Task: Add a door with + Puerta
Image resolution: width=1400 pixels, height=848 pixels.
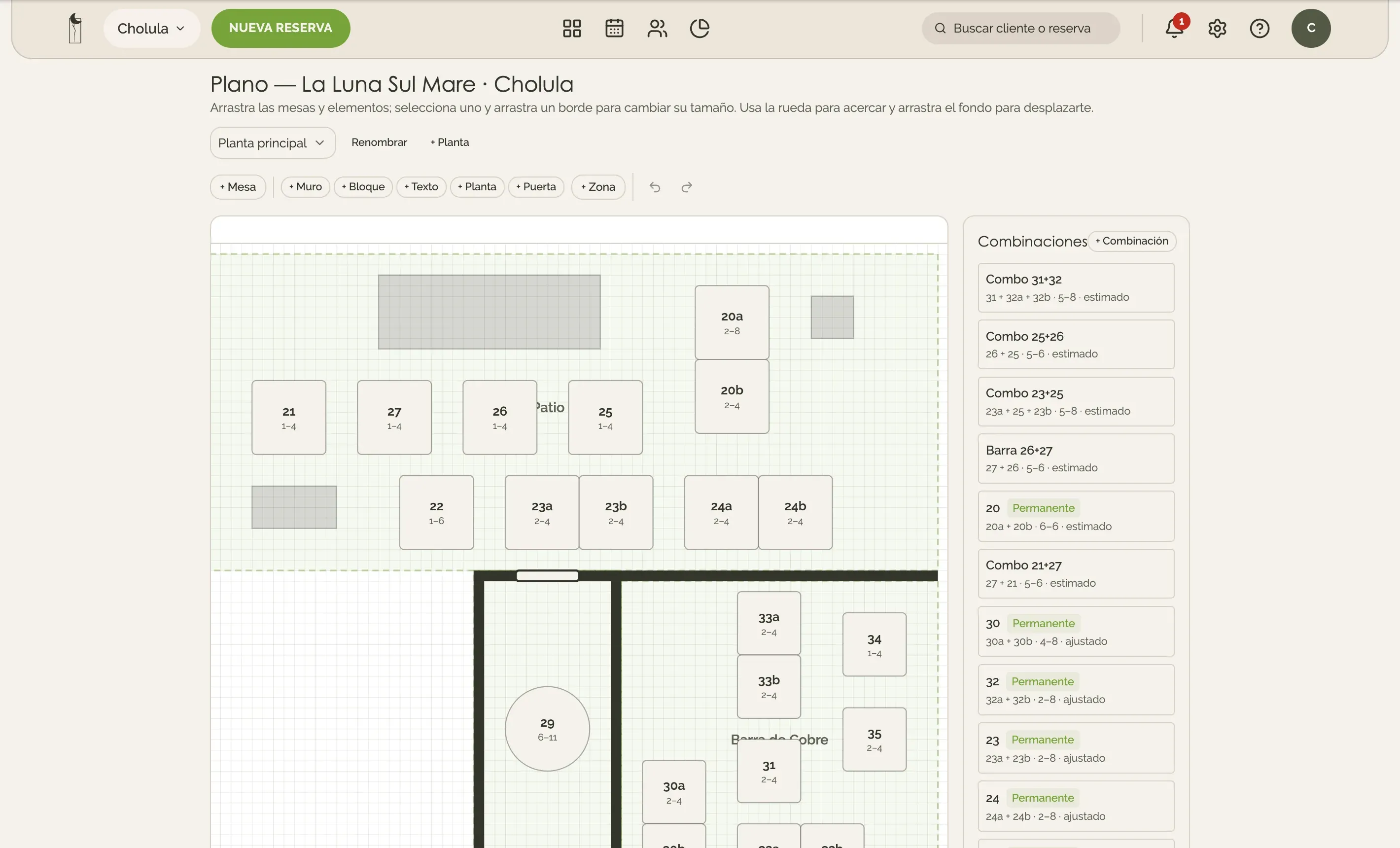Action: coord(536,187)
